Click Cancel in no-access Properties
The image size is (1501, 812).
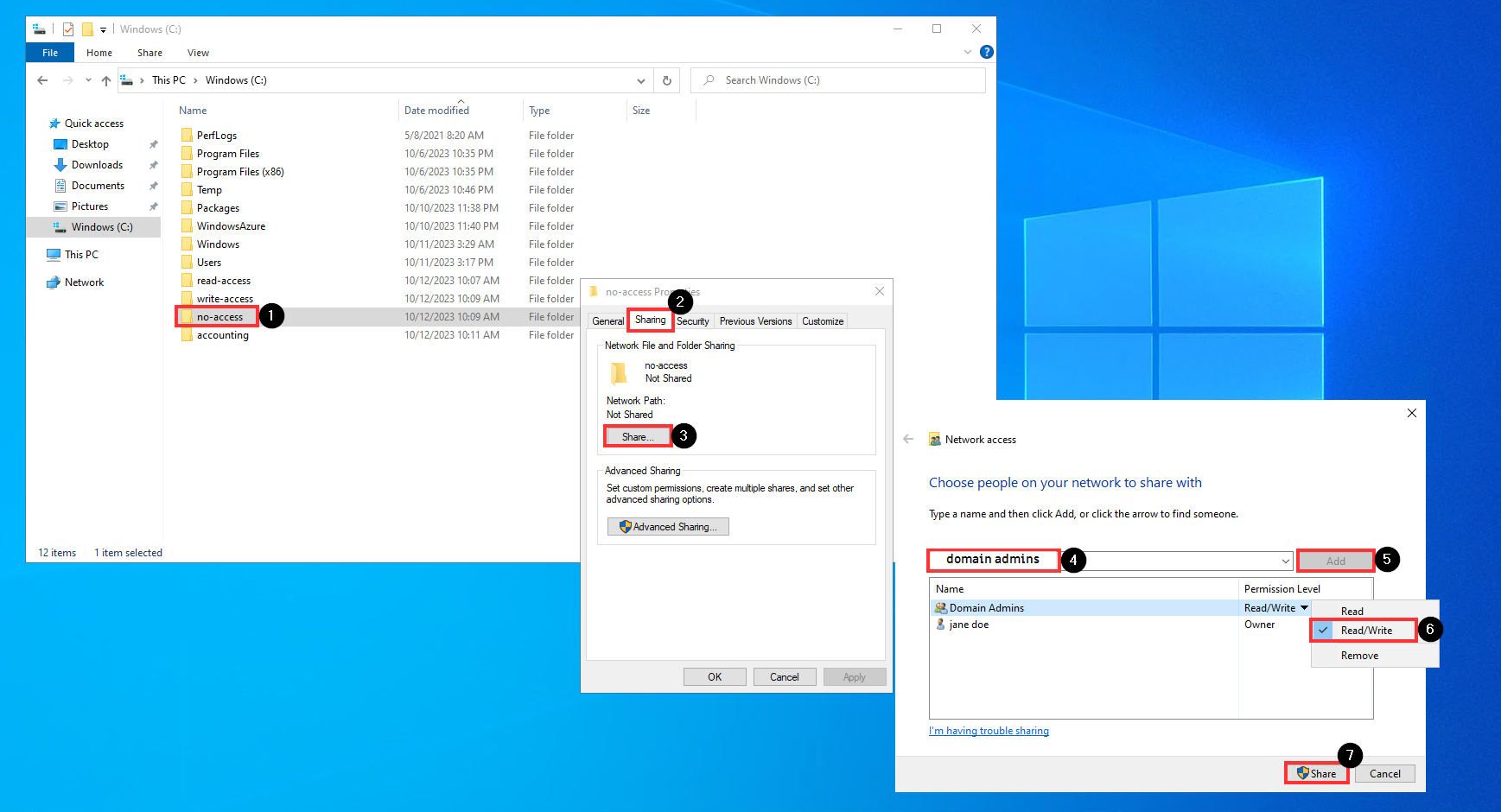click(785, 677)
